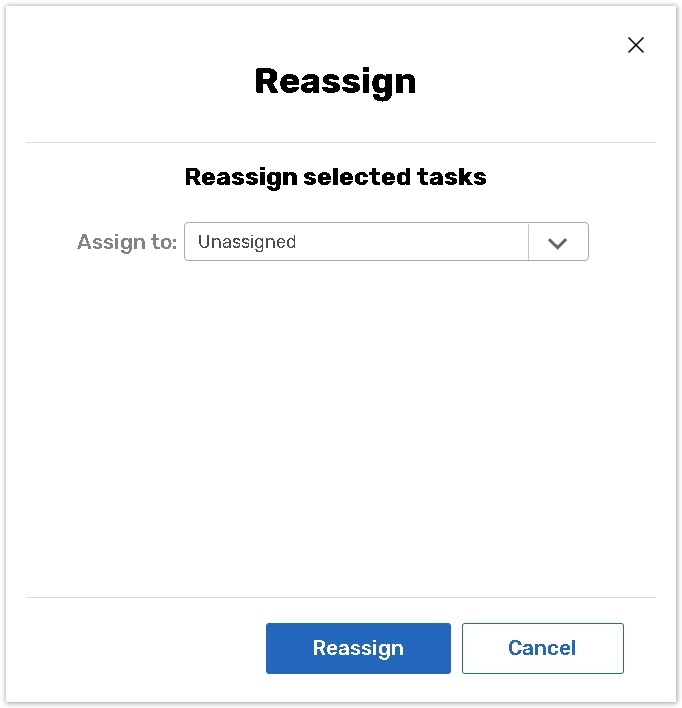
Task: Select the Unassigned text in the assignee field
Action: click(x=247, y=242)
